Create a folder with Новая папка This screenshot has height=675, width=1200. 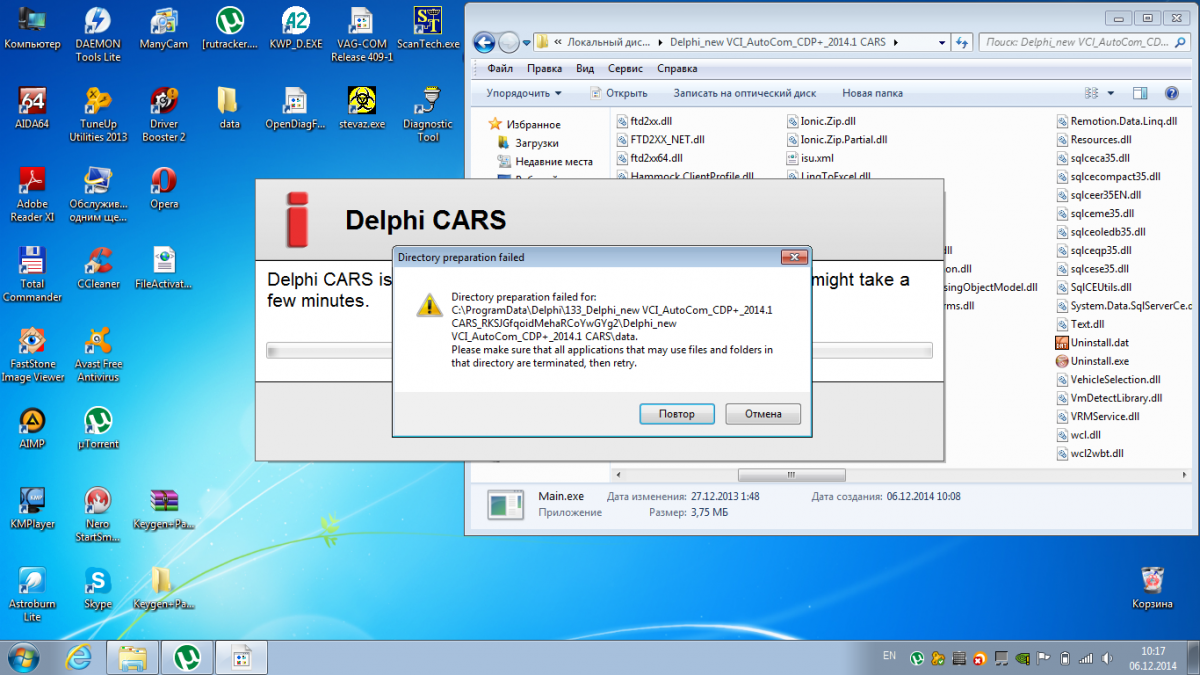(872, 93)
